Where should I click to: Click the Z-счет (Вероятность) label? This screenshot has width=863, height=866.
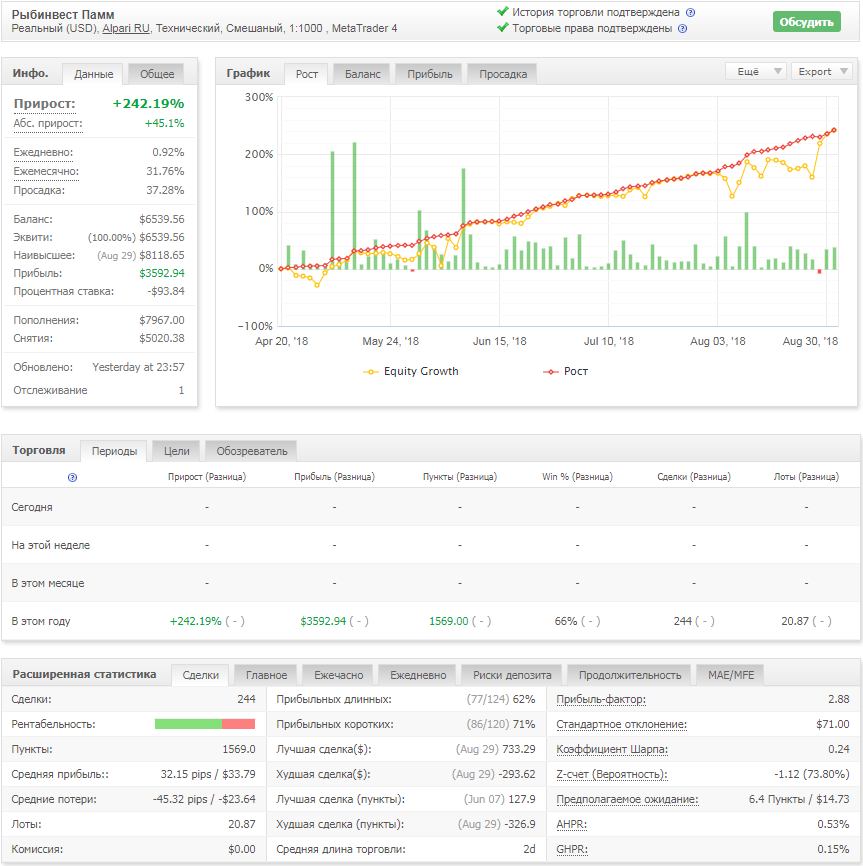tap(612, 774)
